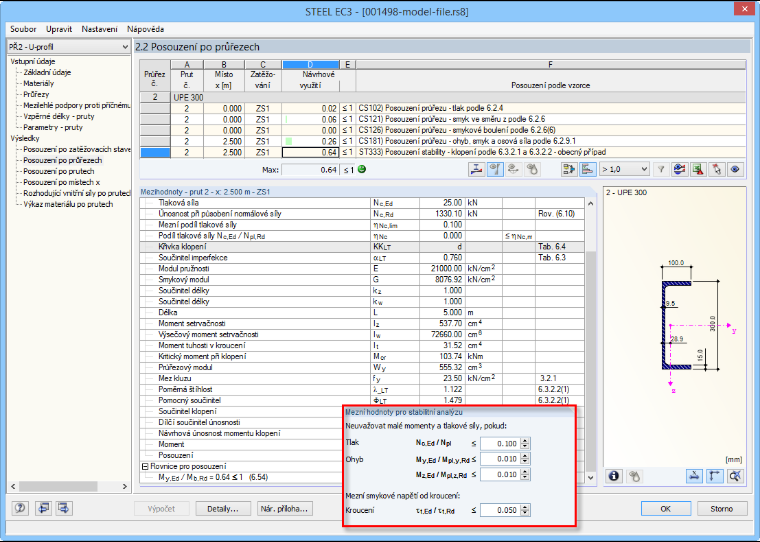Click the cross-section stress diagram icon

[477, 169]
